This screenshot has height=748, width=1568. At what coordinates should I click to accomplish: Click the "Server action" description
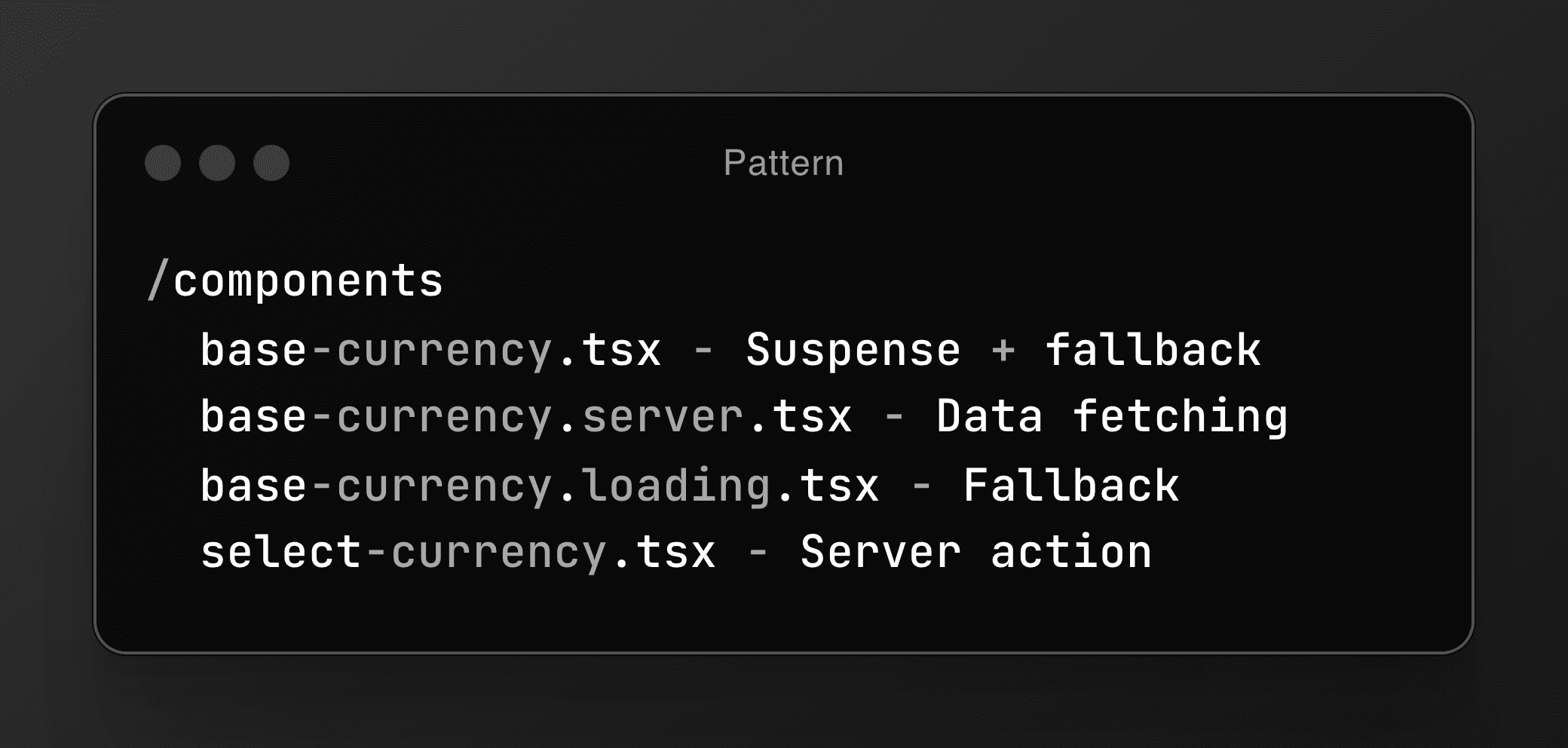click(x=975, y=552)
